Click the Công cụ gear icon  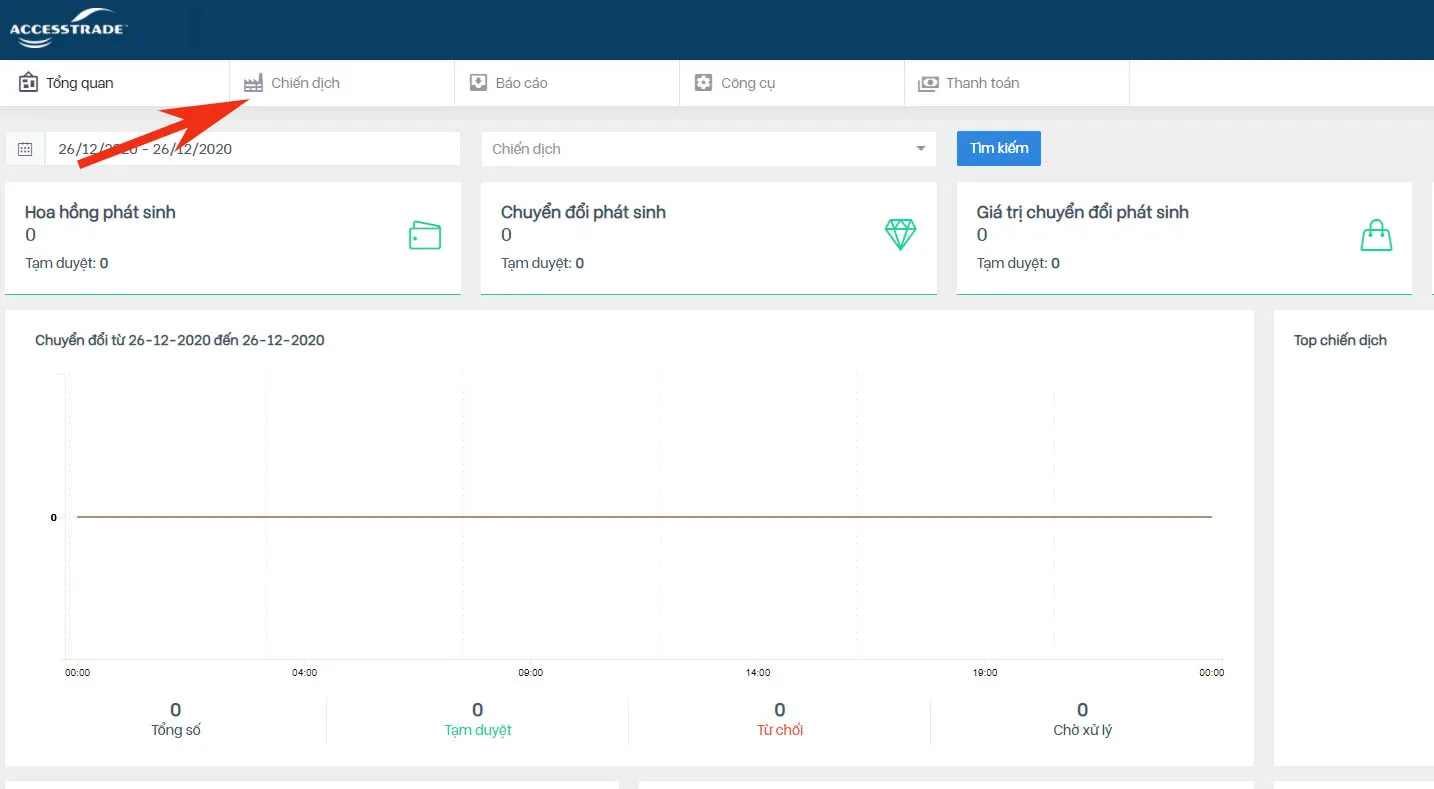703,83
